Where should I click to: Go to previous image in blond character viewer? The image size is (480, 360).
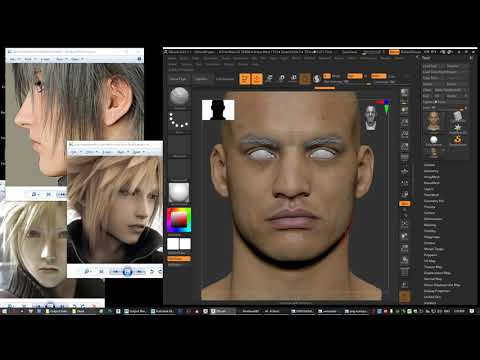click(116, 272)
